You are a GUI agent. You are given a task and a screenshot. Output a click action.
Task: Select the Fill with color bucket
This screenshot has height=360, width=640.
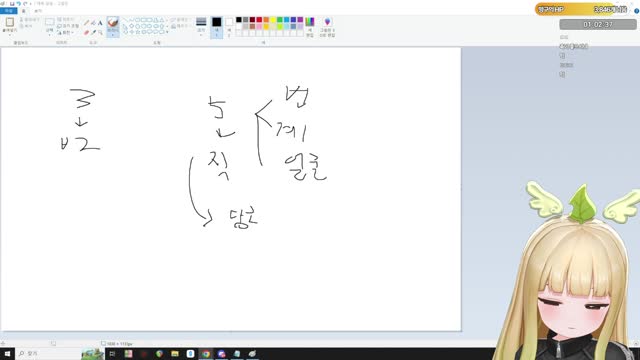pyautogui.click(x=93, y=23)
